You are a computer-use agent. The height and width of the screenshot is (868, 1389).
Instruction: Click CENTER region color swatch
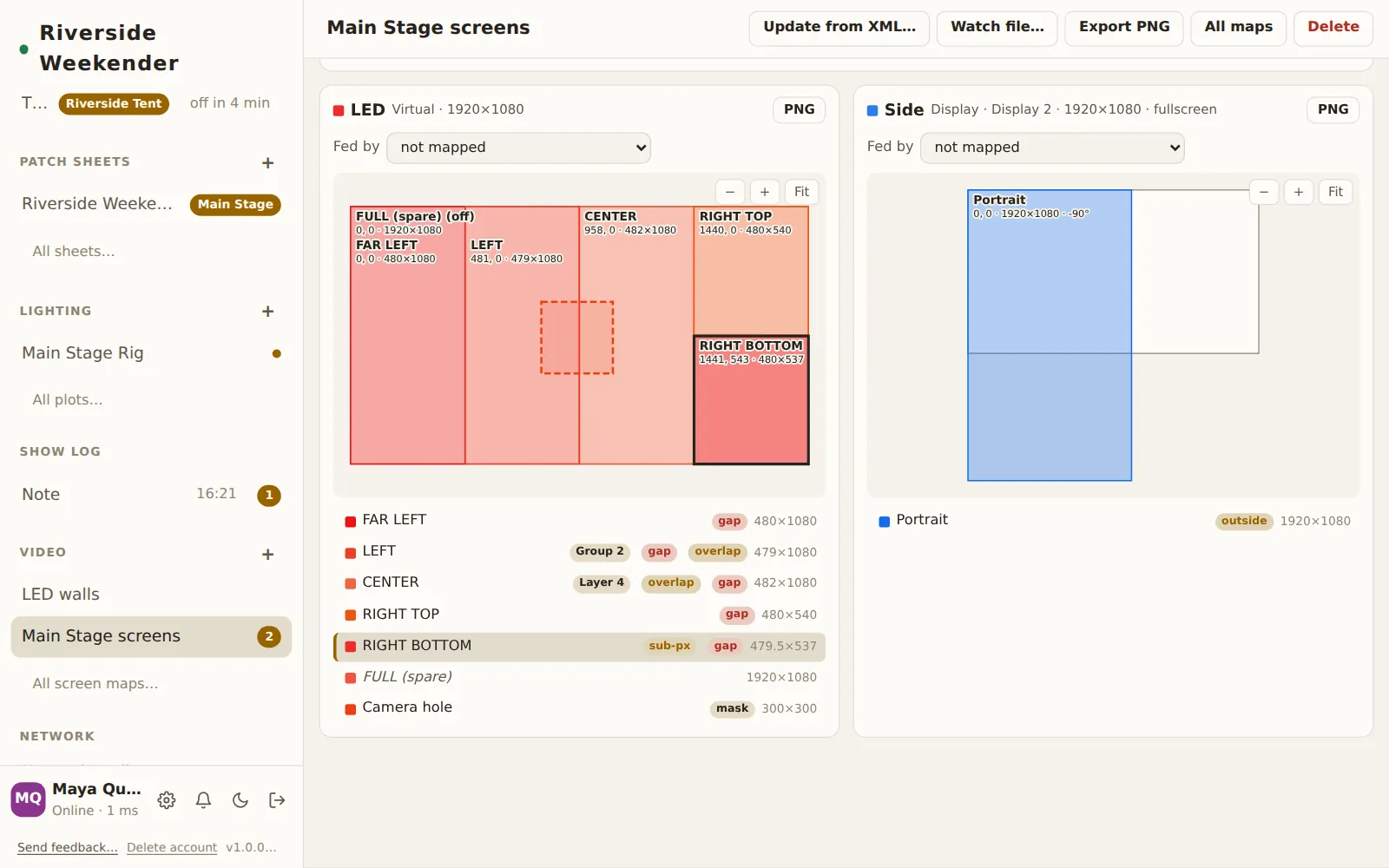click(x=351, y=583)
